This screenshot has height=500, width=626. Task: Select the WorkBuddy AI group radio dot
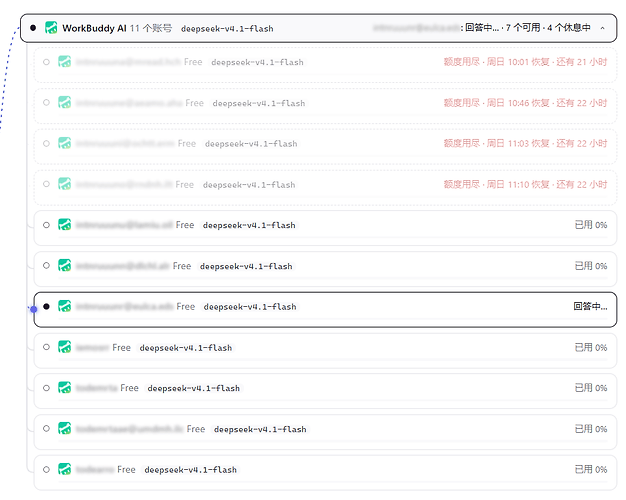pos(33,28)
